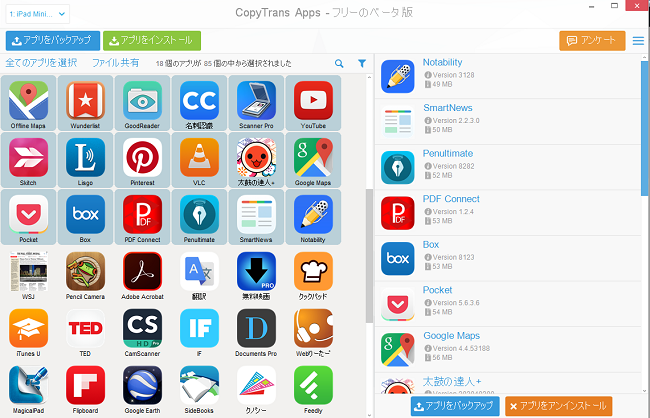Select the TED app icon
This screenshot has width=650, height=418.
click(x=85, y=328)
